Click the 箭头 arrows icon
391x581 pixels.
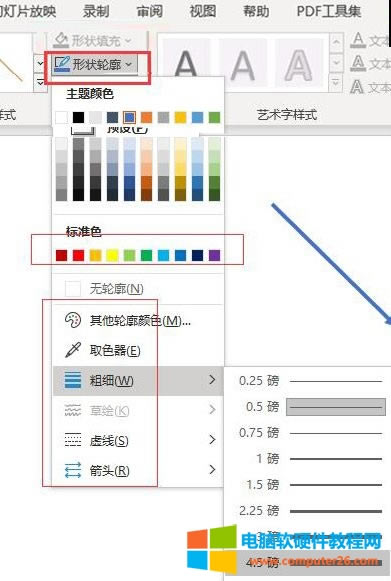[73, 470]
